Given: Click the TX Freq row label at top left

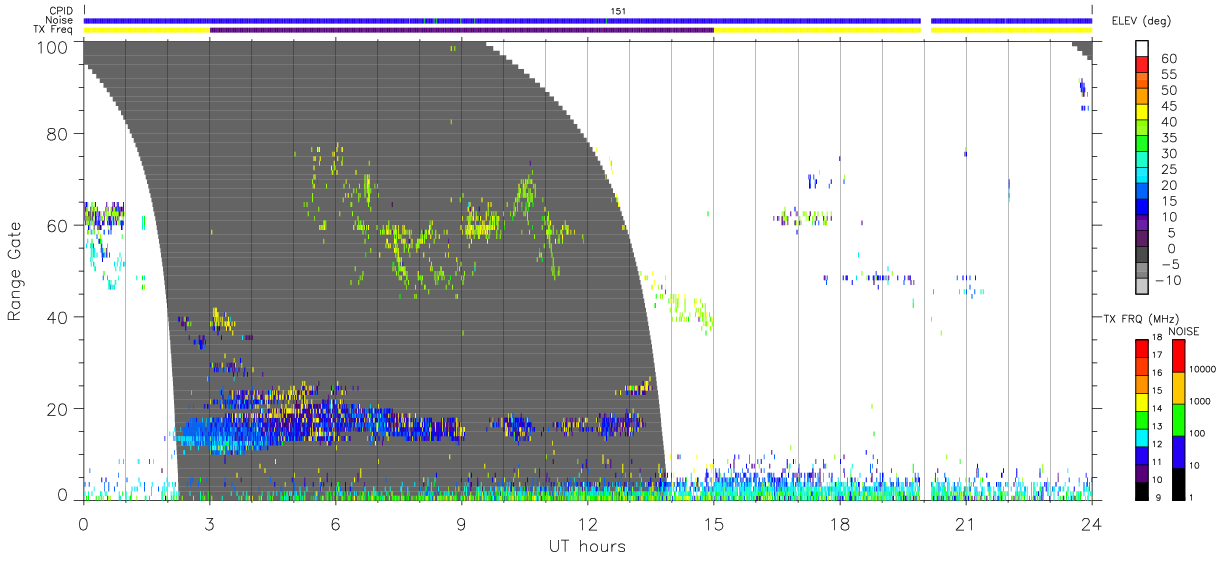Looking at the screenshot, I should (54, 29).
